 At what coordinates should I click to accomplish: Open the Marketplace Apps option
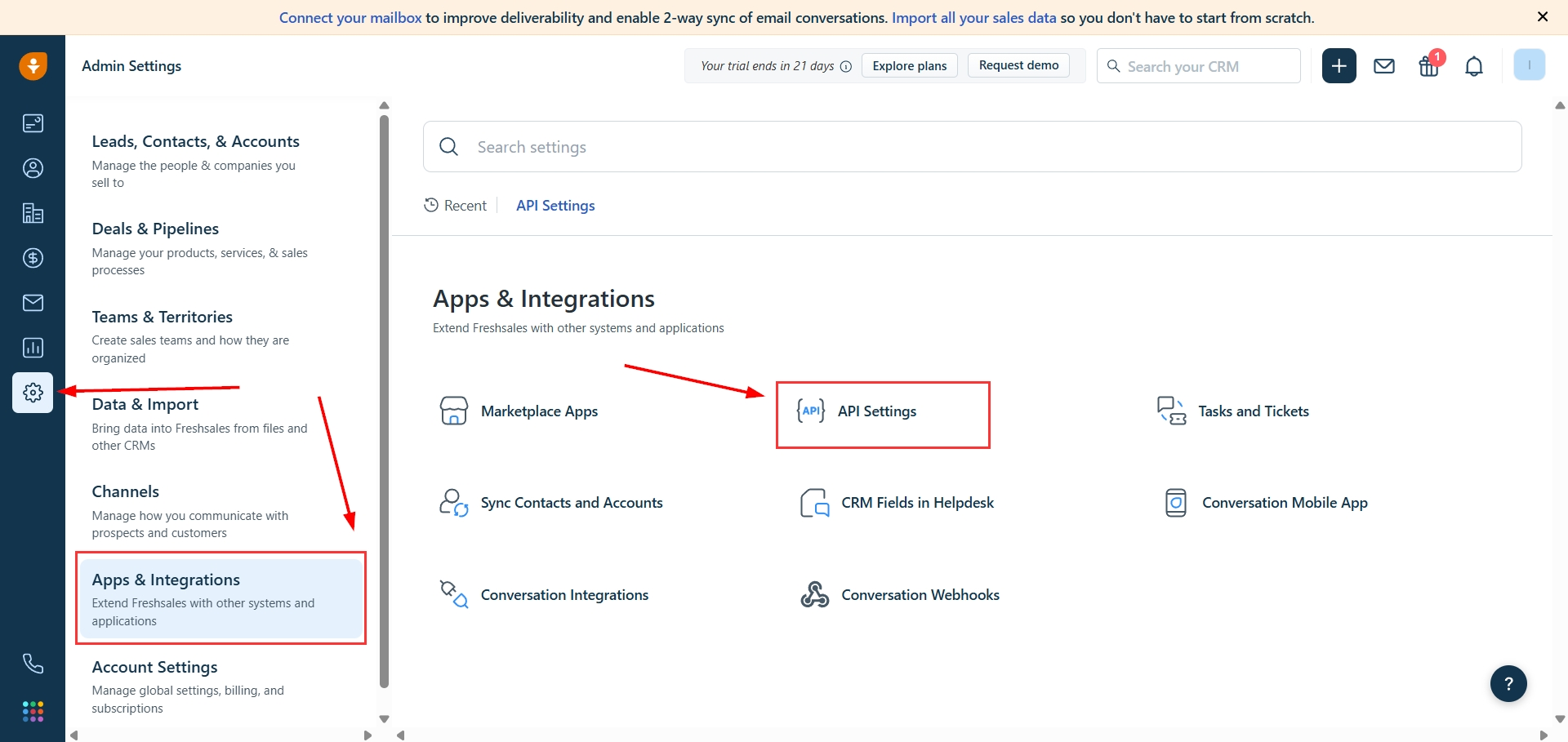[539, 411]
